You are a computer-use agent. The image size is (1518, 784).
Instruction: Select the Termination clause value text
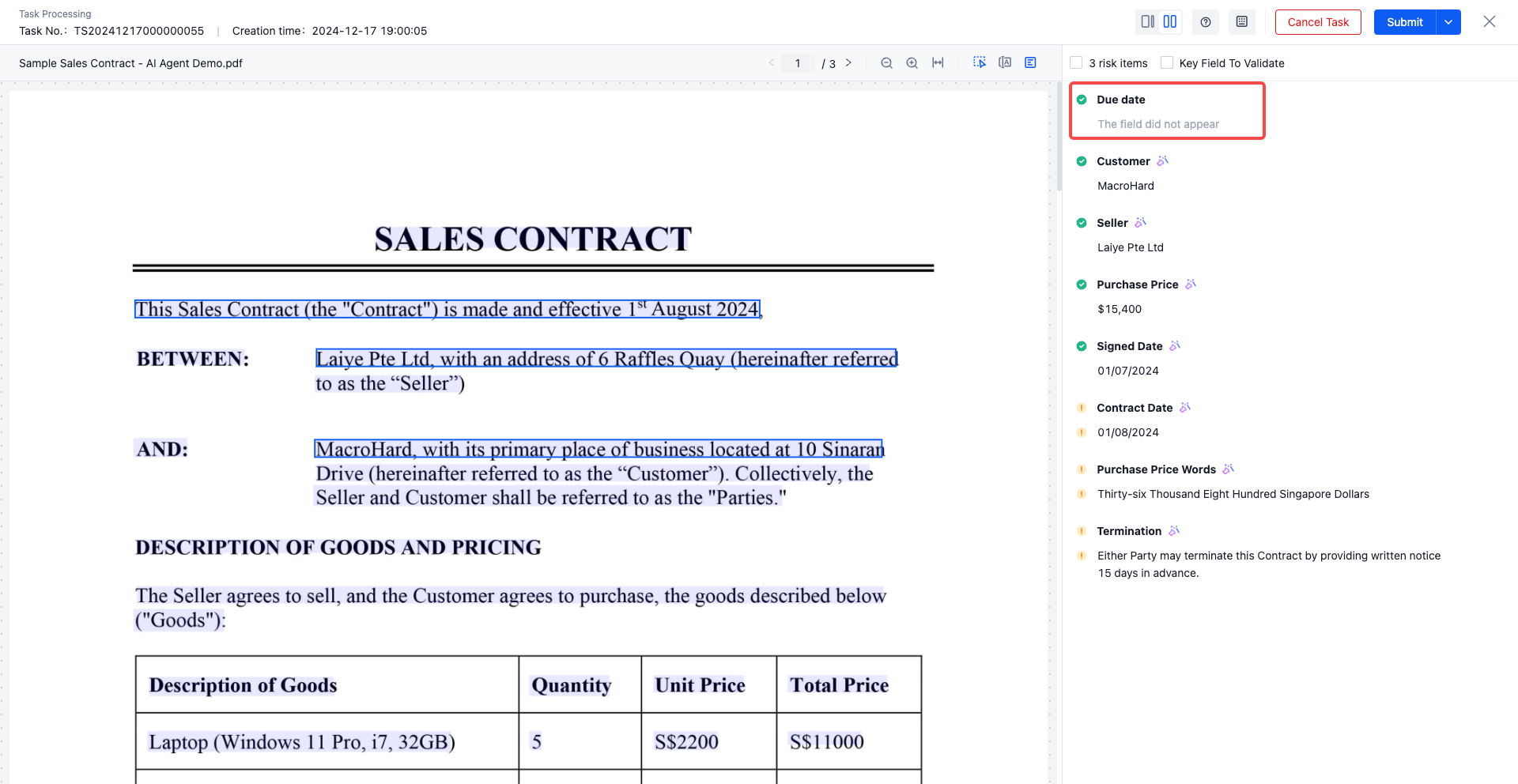click(1269, 564)
